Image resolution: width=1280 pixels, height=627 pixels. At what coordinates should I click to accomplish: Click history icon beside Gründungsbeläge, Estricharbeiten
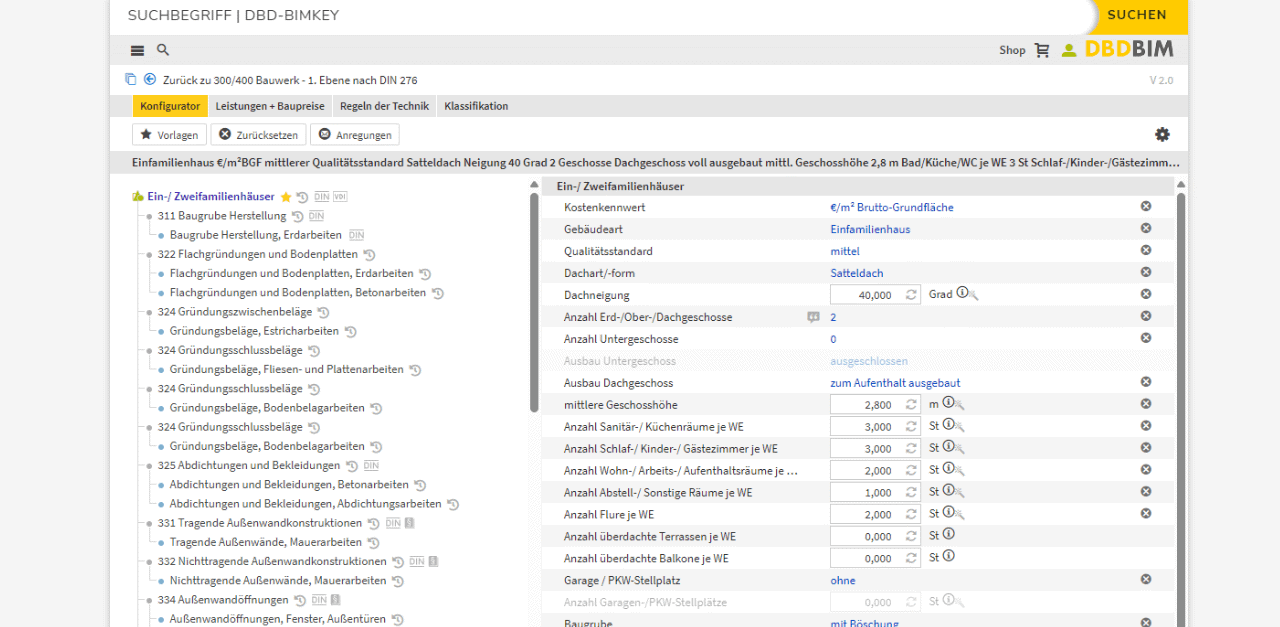click(x=350, y=331)
